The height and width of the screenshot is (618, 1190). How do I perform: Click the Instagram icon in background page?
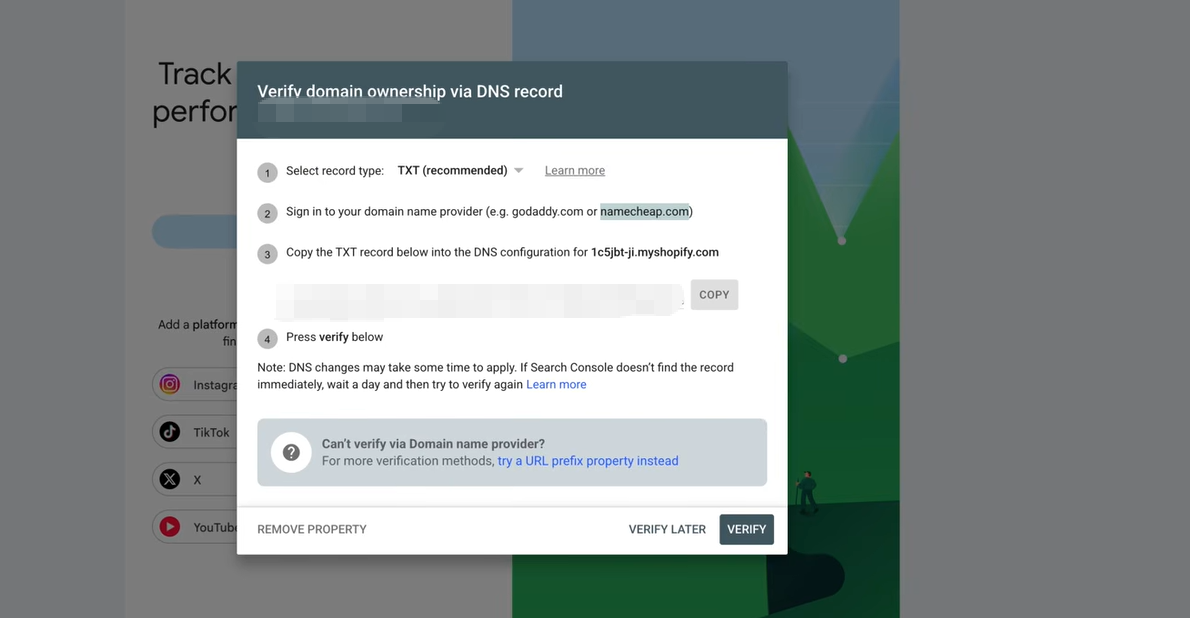click(x=170, y=384)
